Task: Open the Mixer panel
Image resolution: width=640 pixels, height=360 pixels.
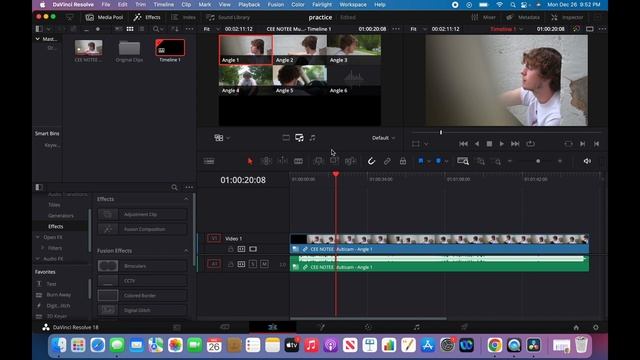Action: [484, 17]
